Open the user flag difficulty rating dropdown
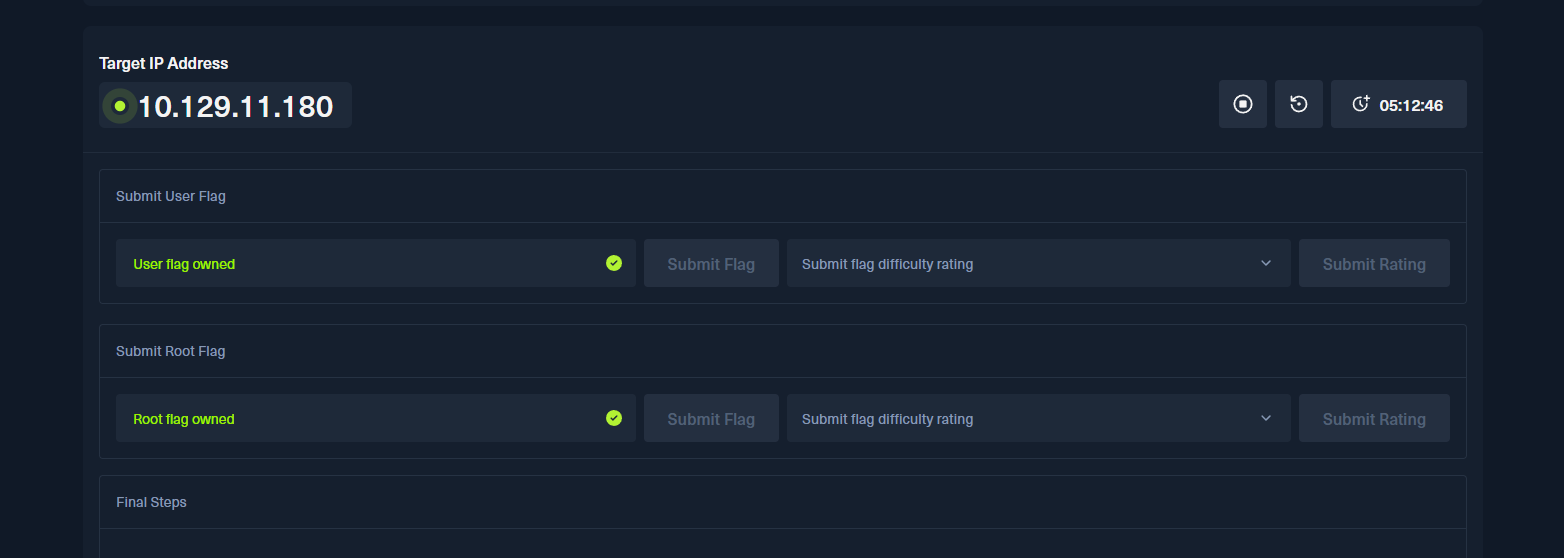 pyautogui.click(x=1038, y=264)
